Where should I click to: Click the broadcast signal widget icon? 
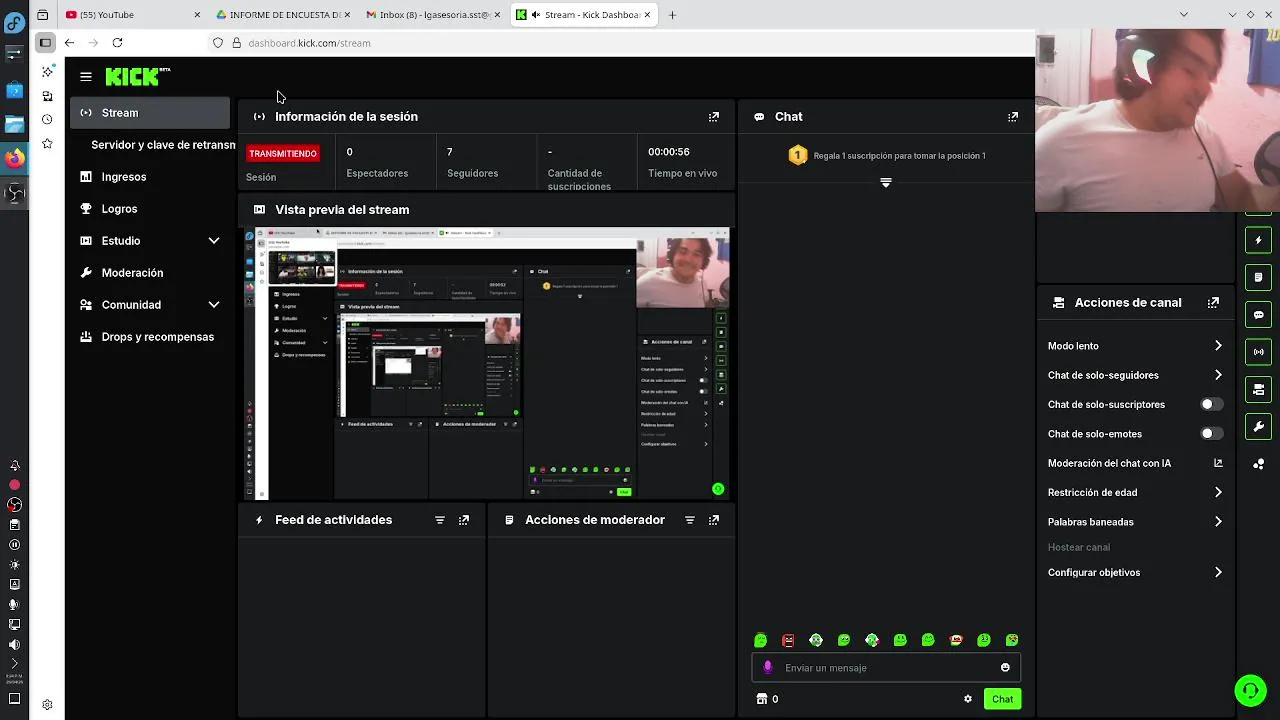pos(1258,352)
